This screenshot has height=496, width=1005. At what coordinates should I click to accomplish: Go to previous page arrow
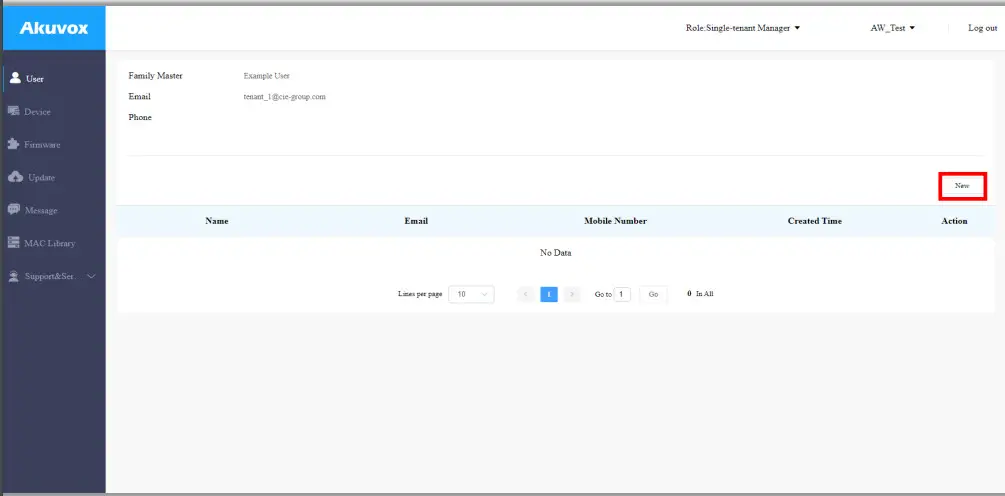(x=526, y=294)
